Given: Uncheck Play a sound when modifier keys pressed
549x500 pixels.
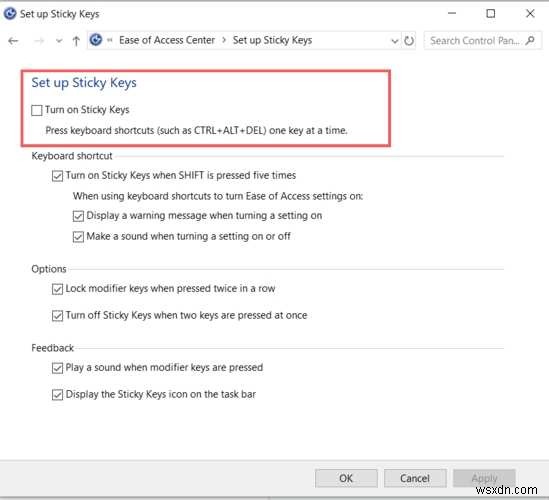Looking at the screenshot, I should pos(57,368).
